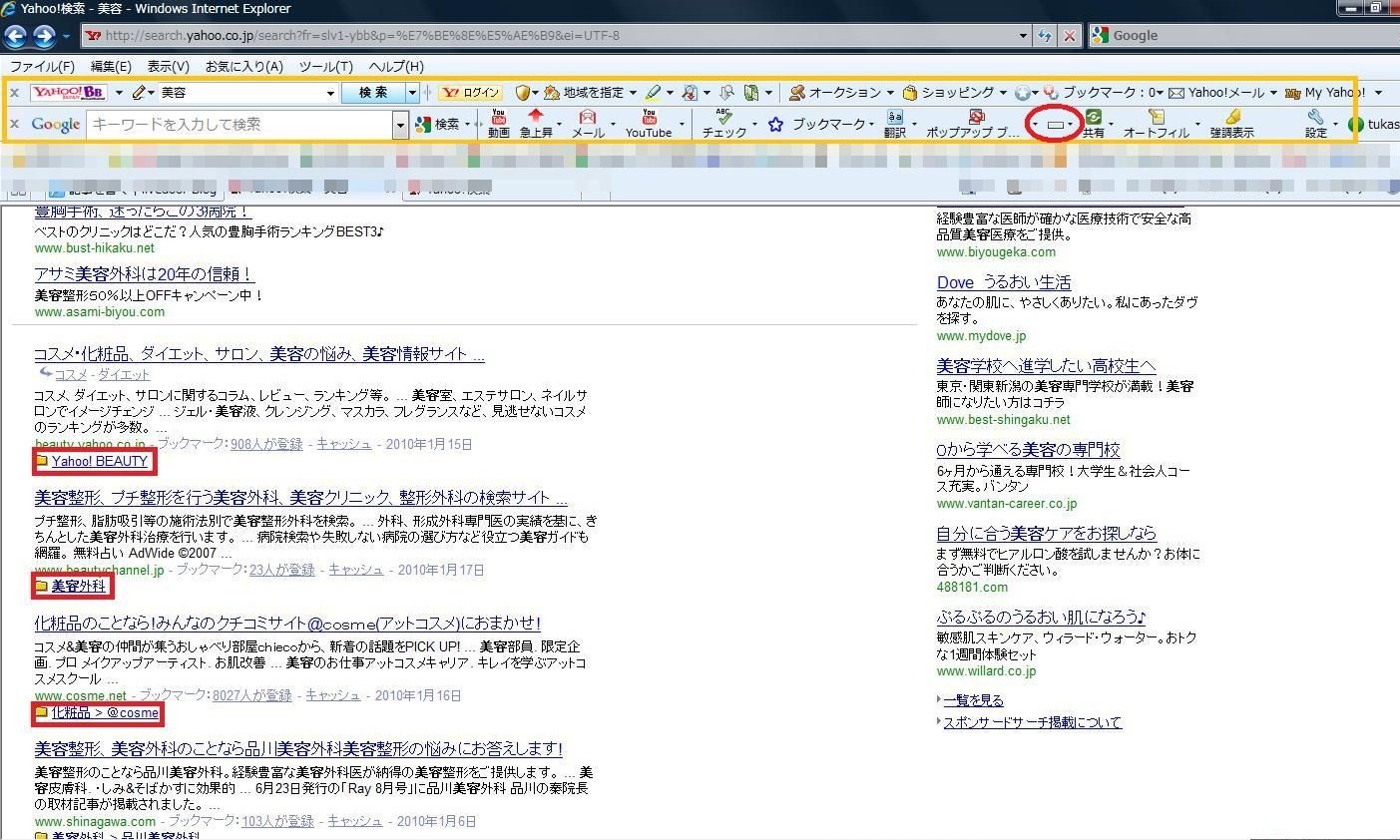Click the Google logo in the Google toolbar
This screenshot has width=1400, height=840.
[56, 124]
